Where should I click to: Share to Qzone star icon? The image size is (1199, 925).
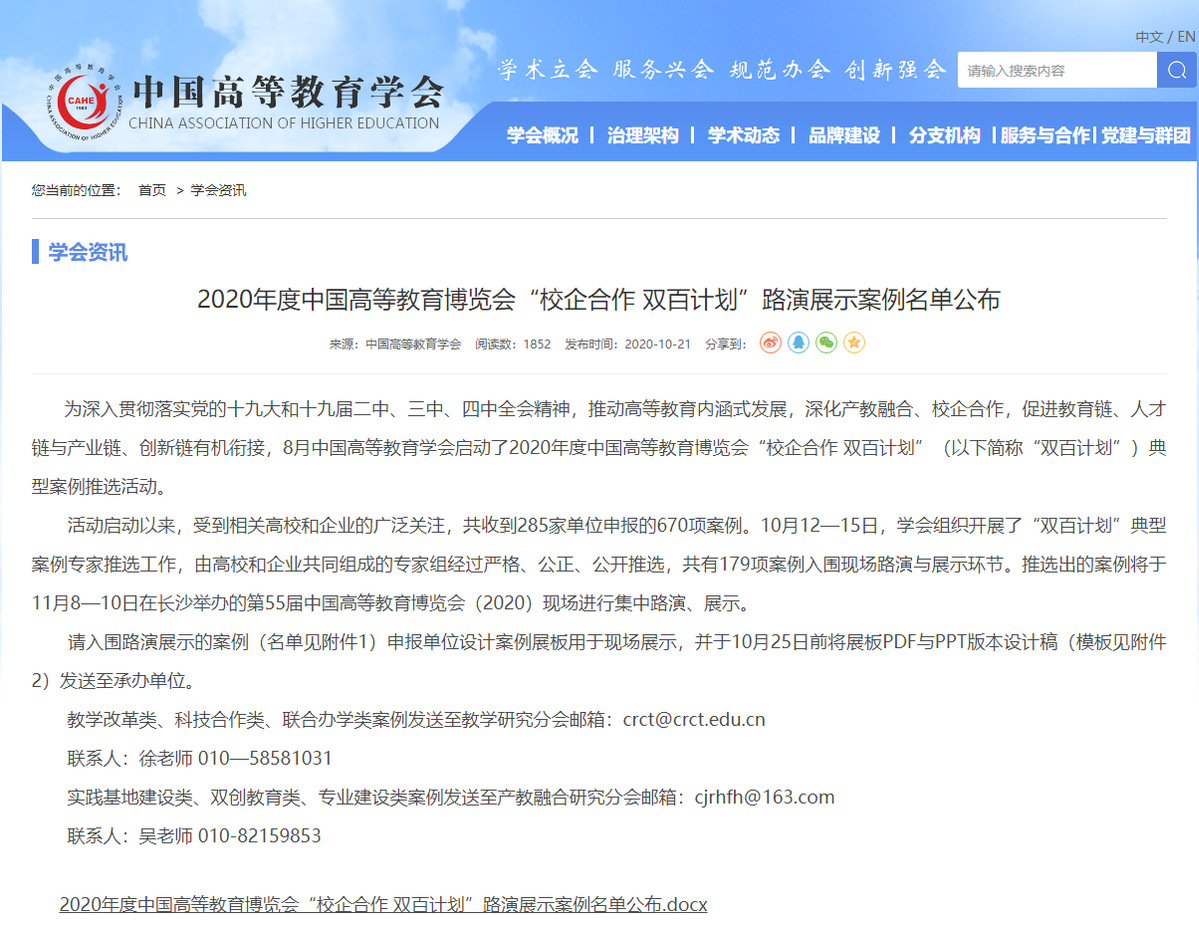(x=854, y=343)
